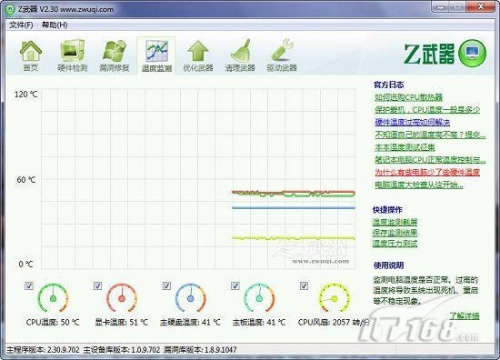Click the red graphics card temperature gauge
Screen dimensions: 500x360
tap(122, 298)
